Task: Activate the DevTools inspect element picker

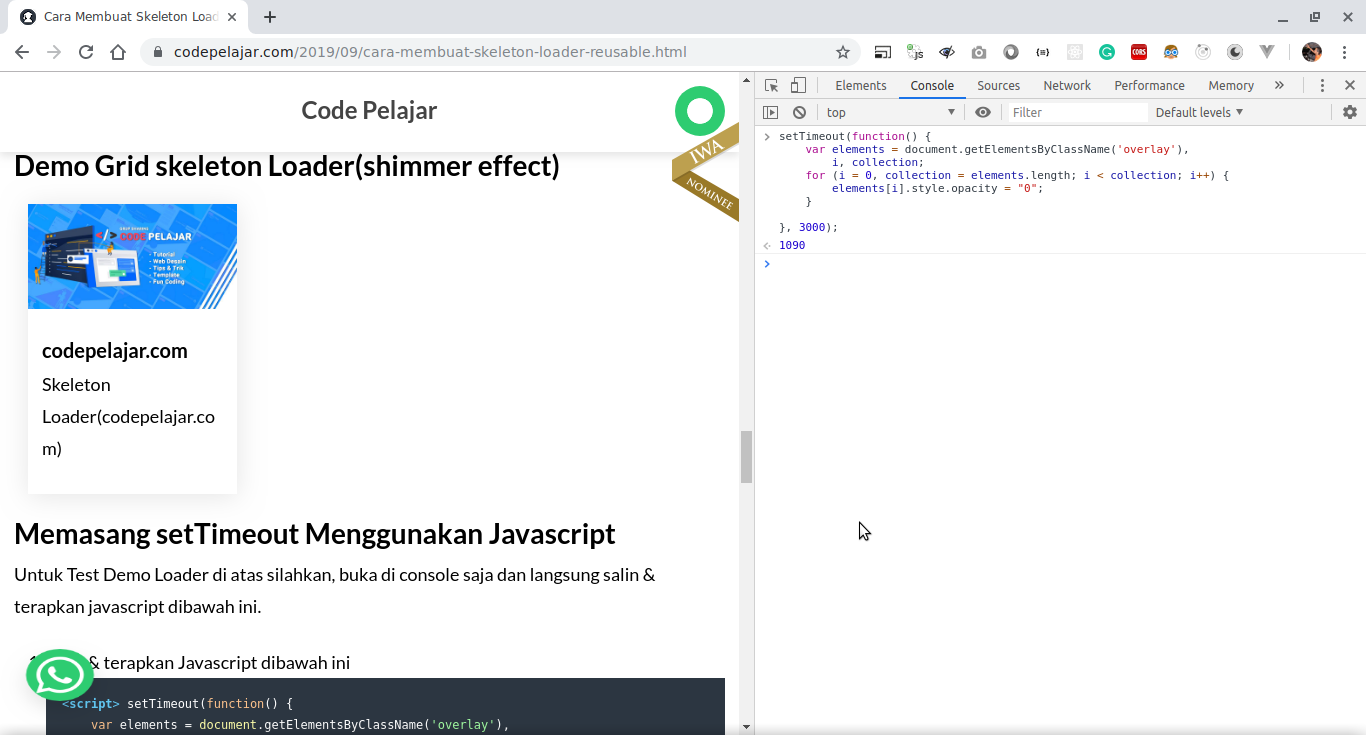Action: tap(771, 86)
